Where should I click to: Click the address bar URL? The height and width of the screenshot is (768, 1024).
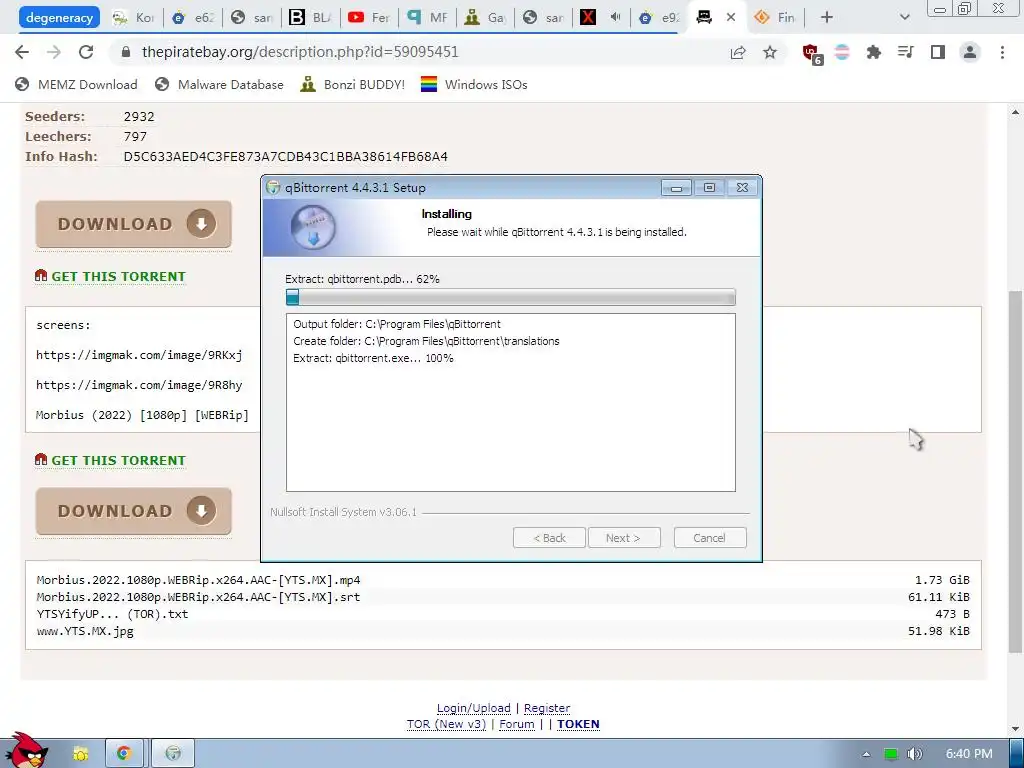click(x=300, y=52)
